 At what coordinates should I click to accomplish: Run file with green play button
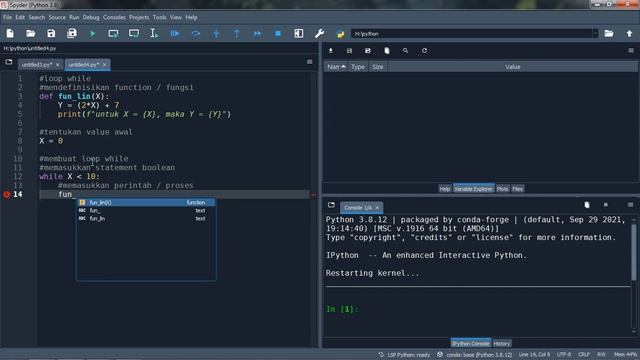tap(93, 33)
